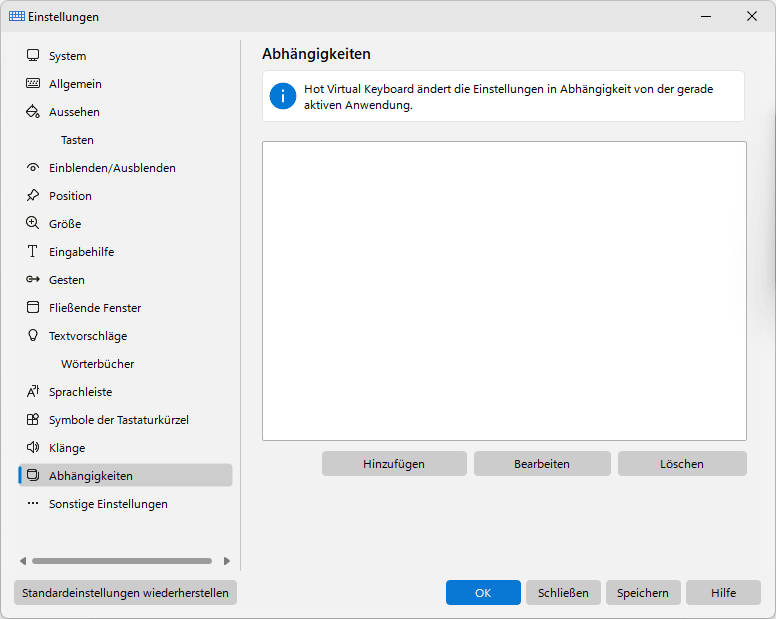Click the Symbole der Tastaturkürzel icon

point(33,420)
